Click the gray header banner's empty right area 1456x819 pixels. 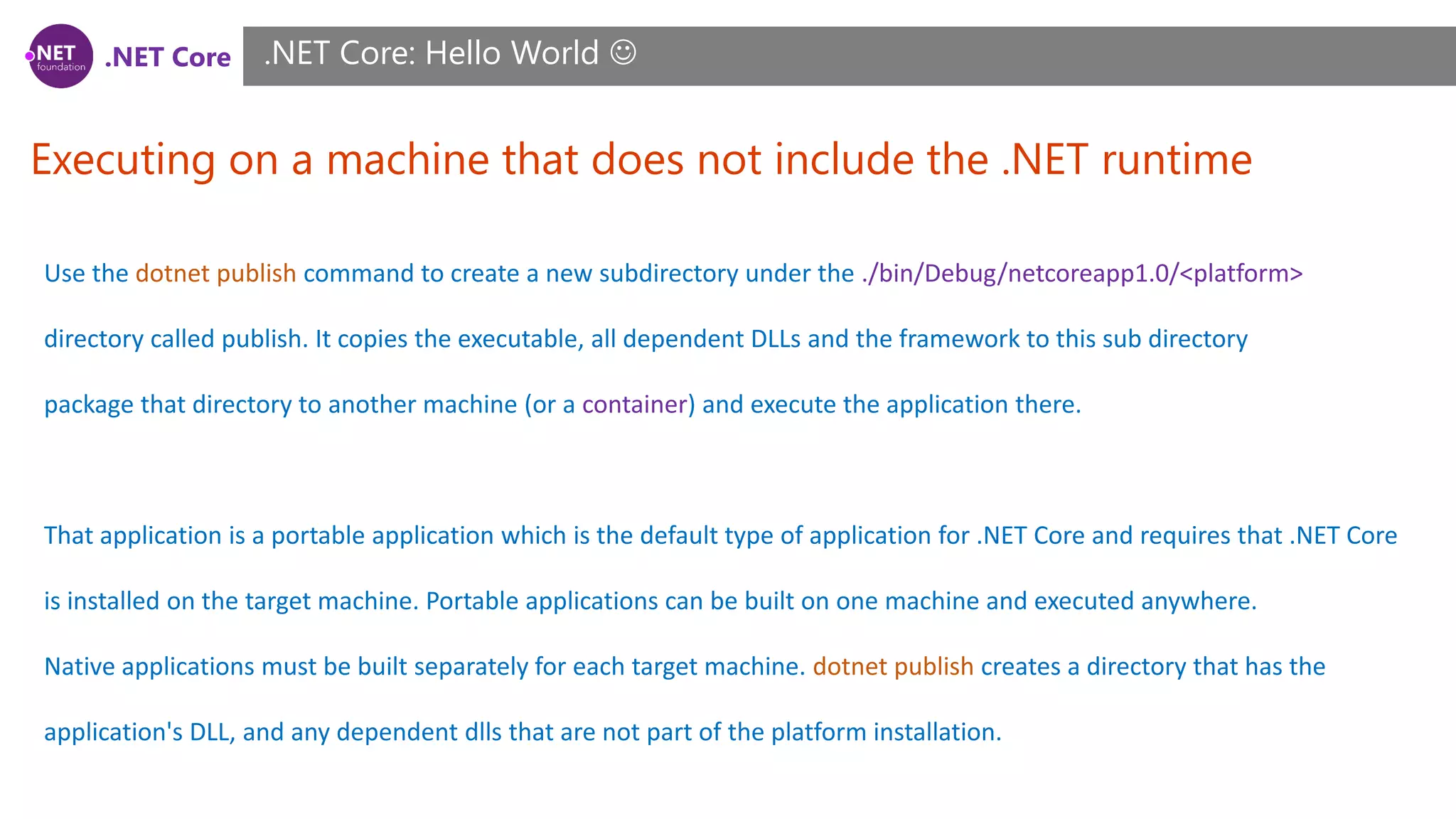pos(1066,56)
